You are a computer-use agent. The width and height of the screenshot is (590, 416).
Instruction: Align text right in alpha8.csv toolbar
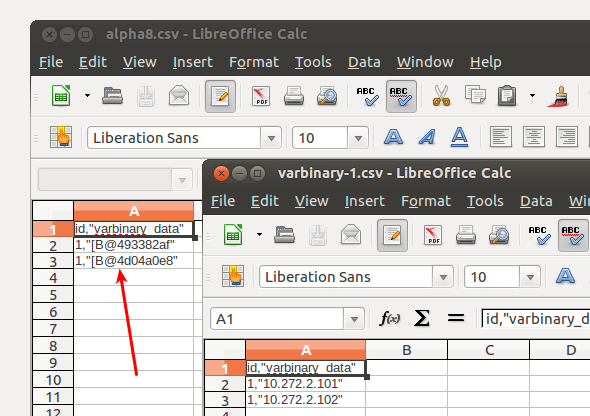pos(567,137)
